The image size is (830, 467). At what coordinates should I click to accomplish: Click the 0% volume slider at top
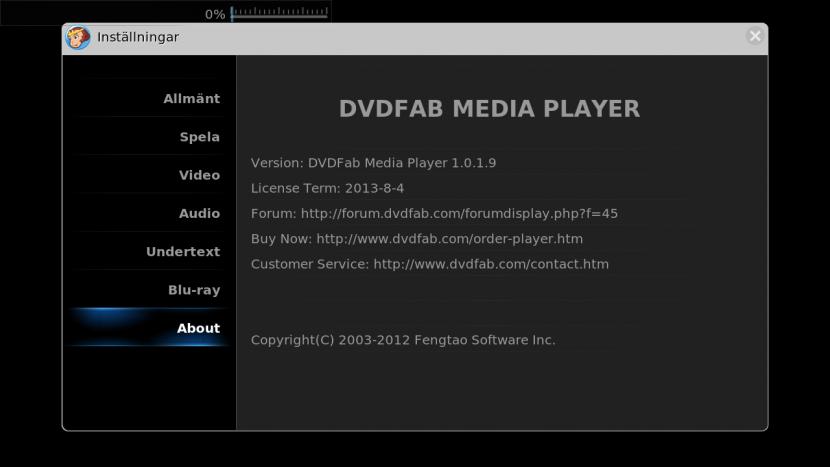click(279, 13)
